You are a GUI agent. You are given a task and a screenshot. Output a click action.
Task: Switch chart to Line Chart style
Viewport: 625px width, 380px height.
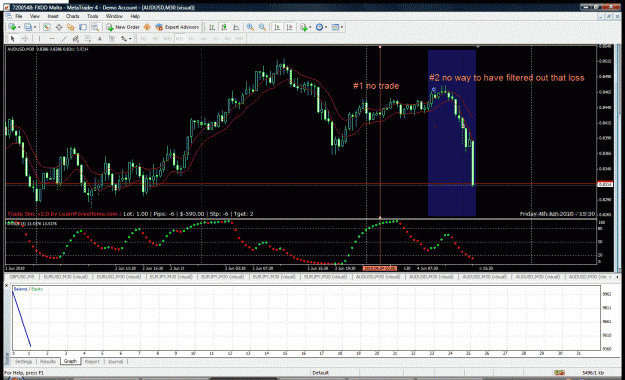click(236, 27)
